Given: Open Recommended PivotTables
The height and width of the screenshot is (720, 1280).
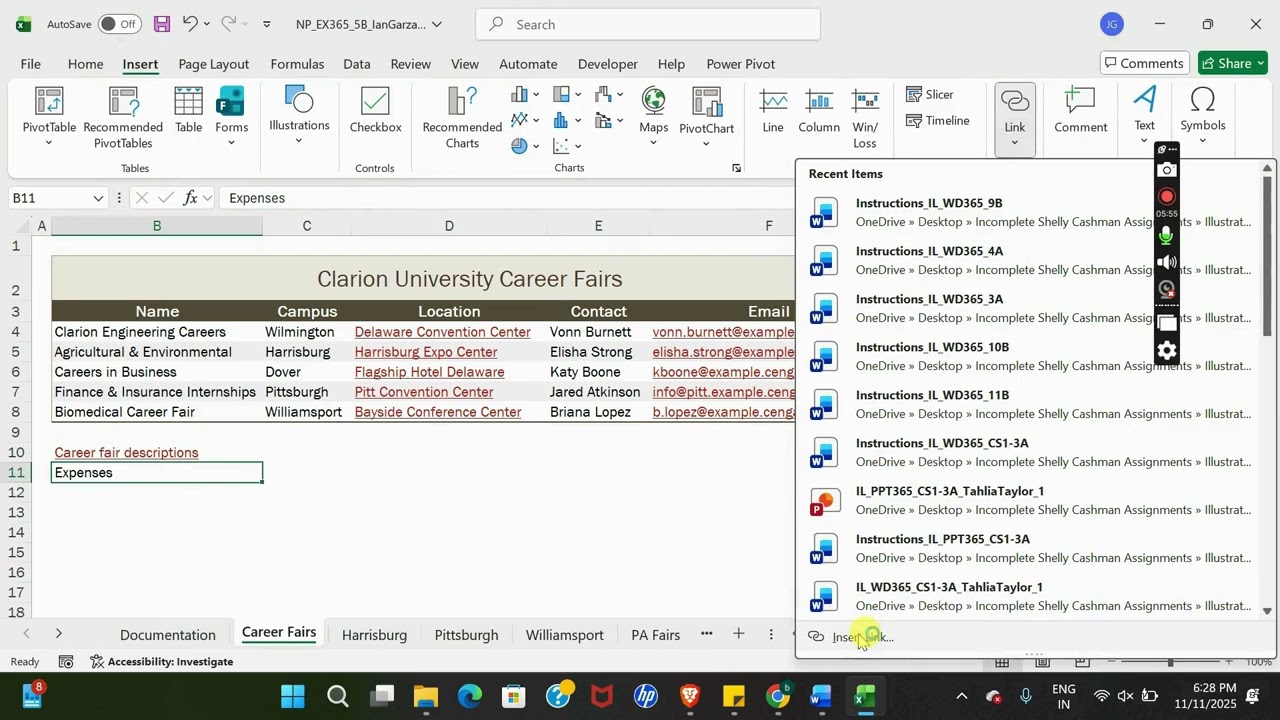Looking at the screenshot, I should point(123,117).
